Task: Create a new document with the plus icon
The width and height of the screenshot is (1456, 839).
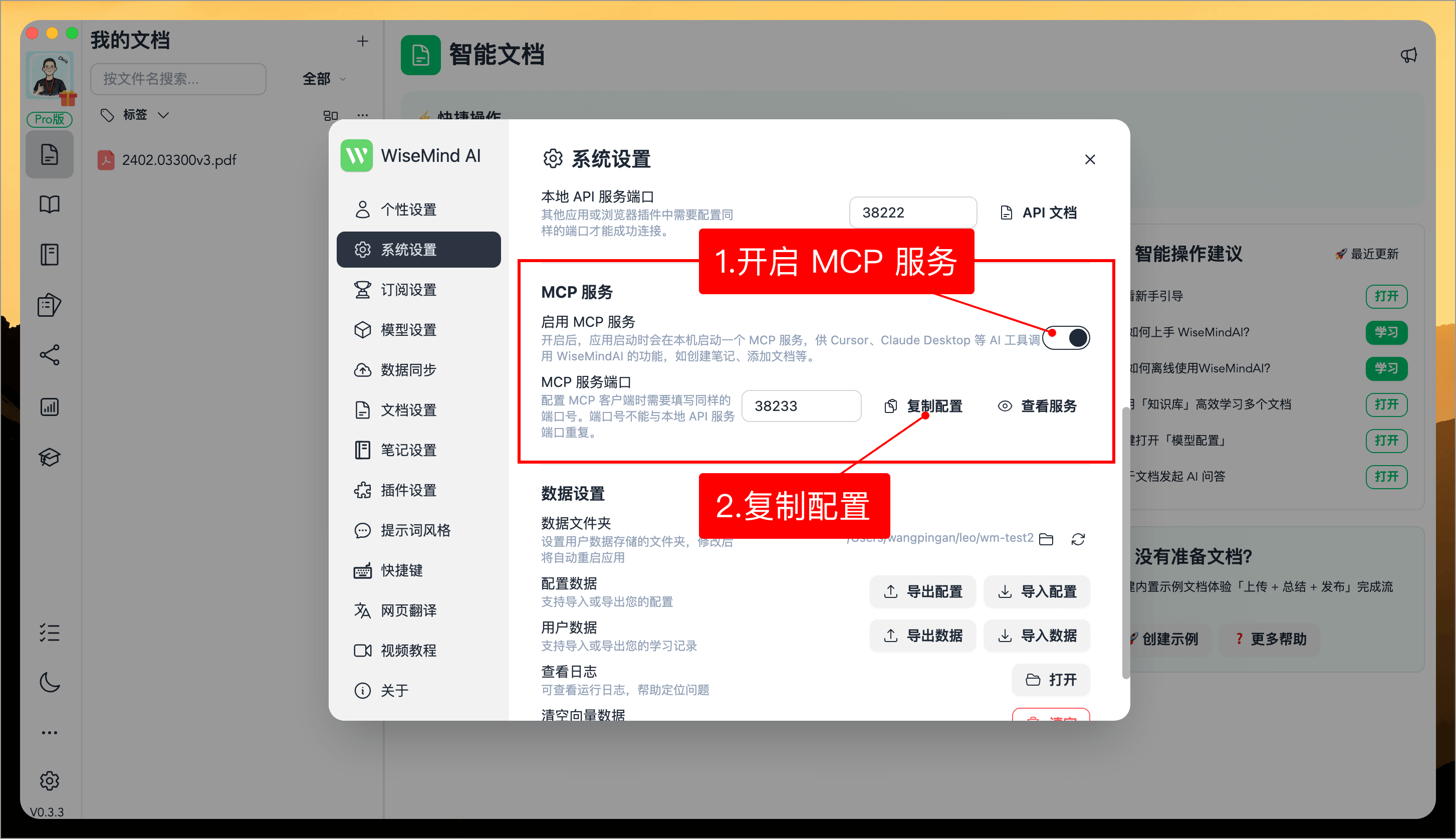Action: 362,41
